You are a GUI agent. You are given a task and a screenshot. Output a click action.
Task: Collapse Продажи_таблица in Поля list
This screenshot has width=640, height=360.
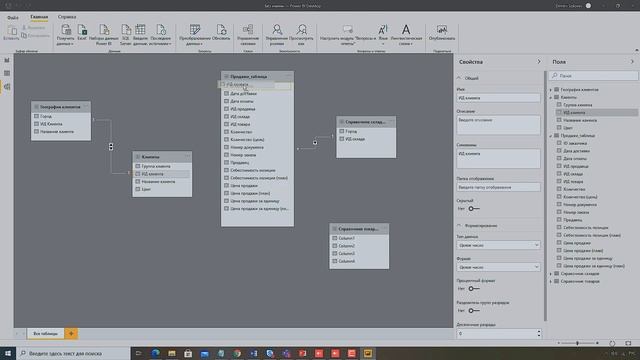coord(551,136)
